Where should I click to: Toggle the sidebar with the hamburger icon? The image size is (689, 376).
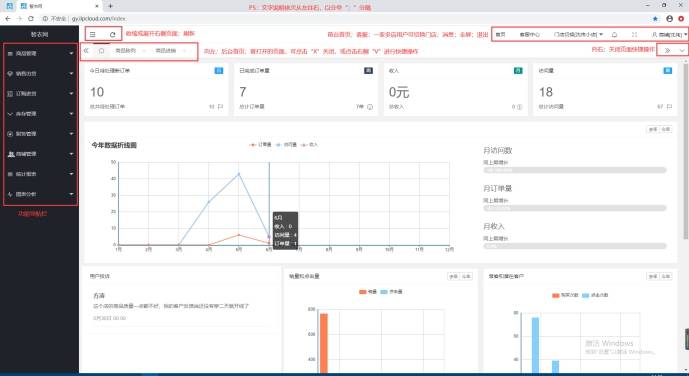coord(92,34)
